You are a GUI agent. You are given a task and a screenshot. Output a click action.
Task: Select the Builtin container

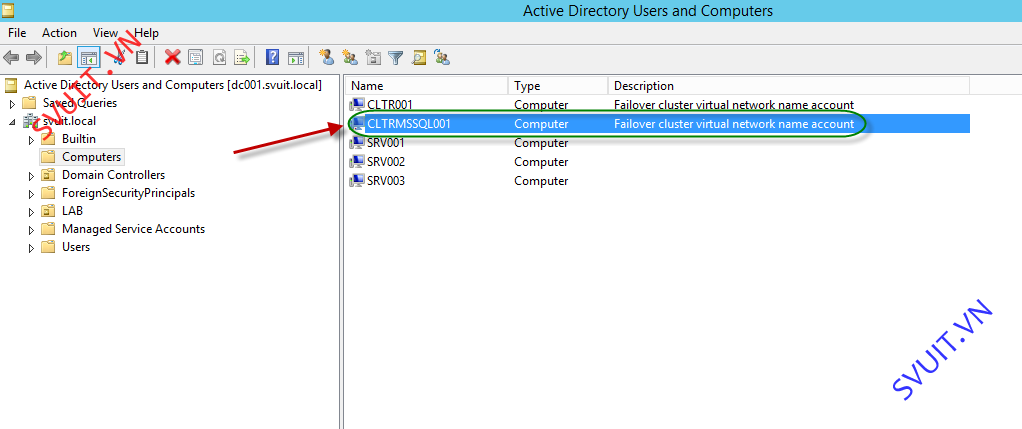click(x=79, y=139)
